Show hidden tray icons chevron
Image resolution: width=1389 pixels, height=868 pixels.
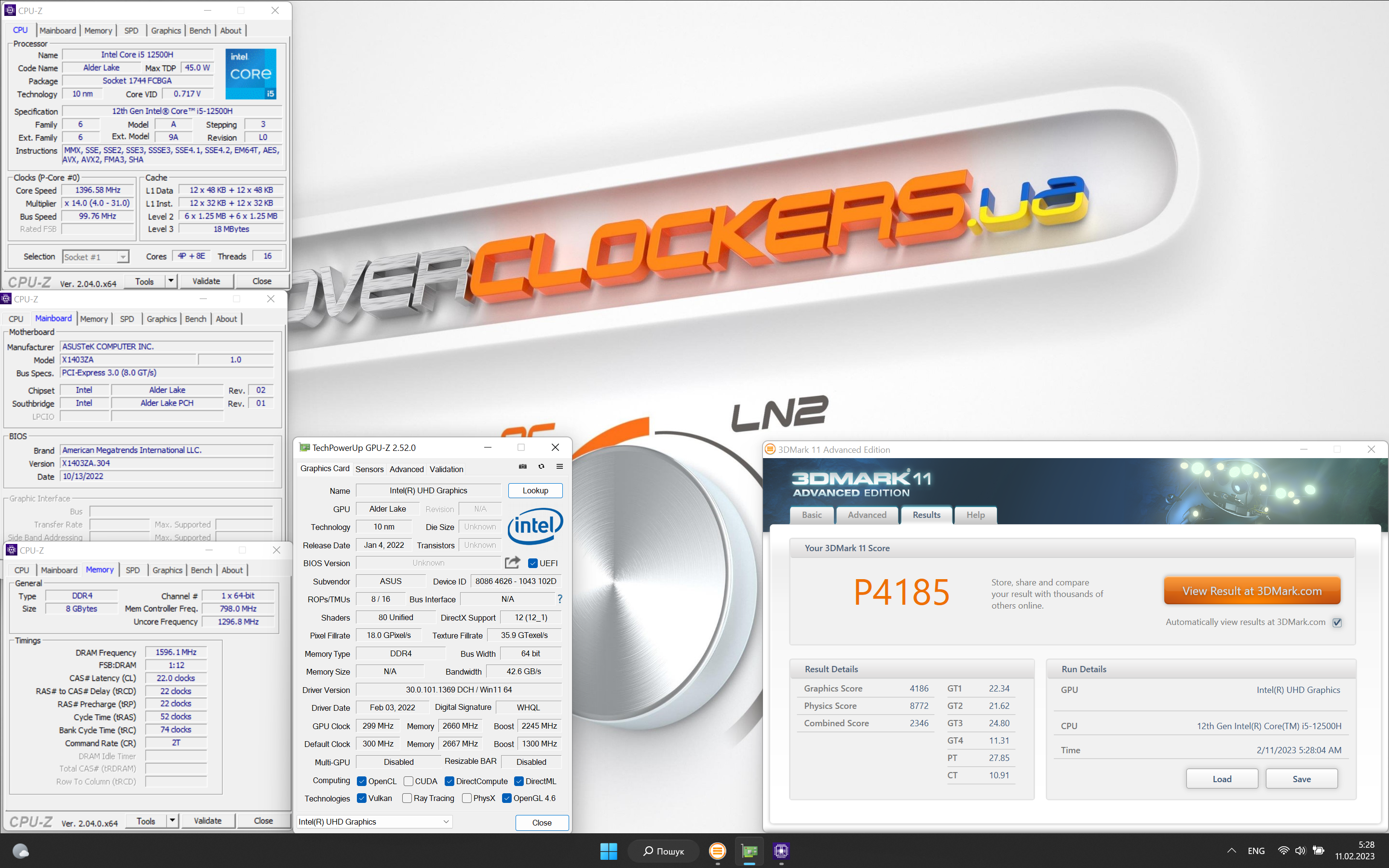coord(1231,851)
